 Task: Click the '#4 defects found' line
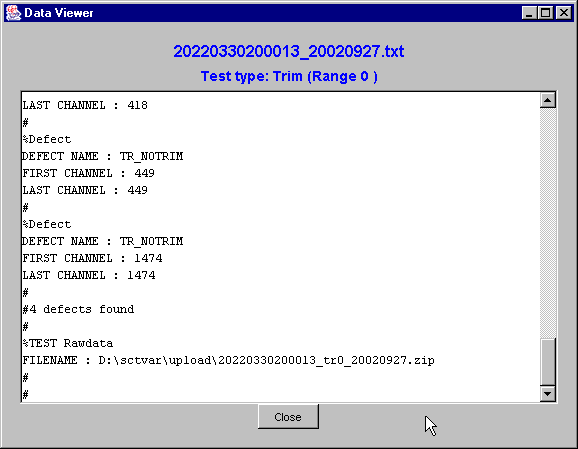click(78, 309)
